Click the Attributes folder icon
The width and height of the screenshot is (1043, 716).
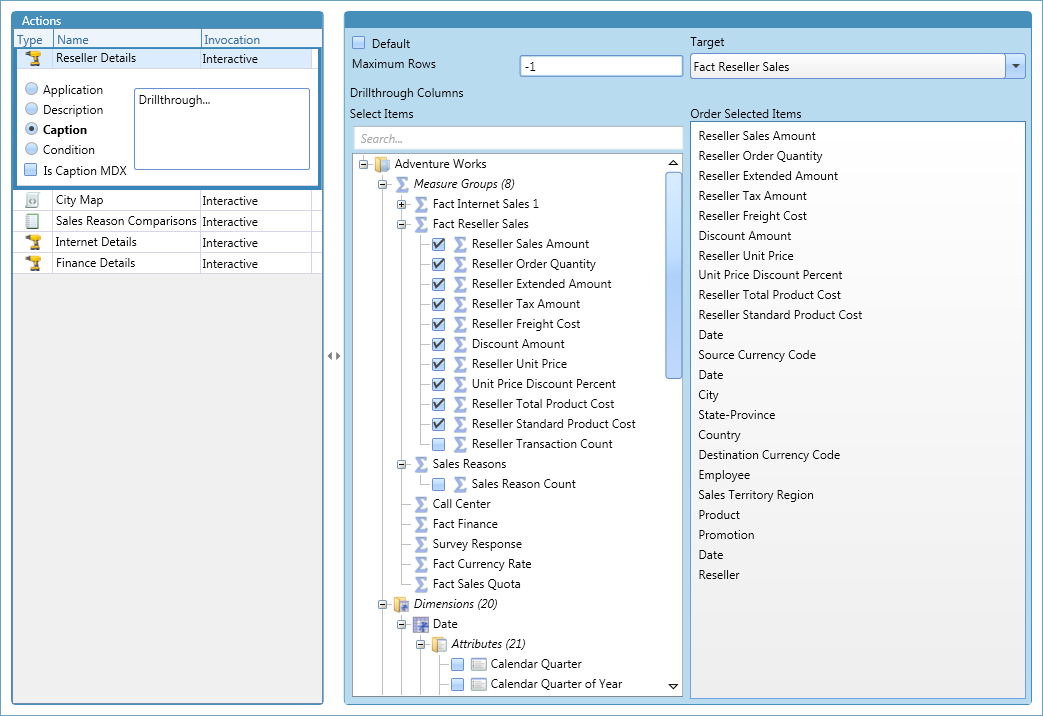click(x=439, y=644)
